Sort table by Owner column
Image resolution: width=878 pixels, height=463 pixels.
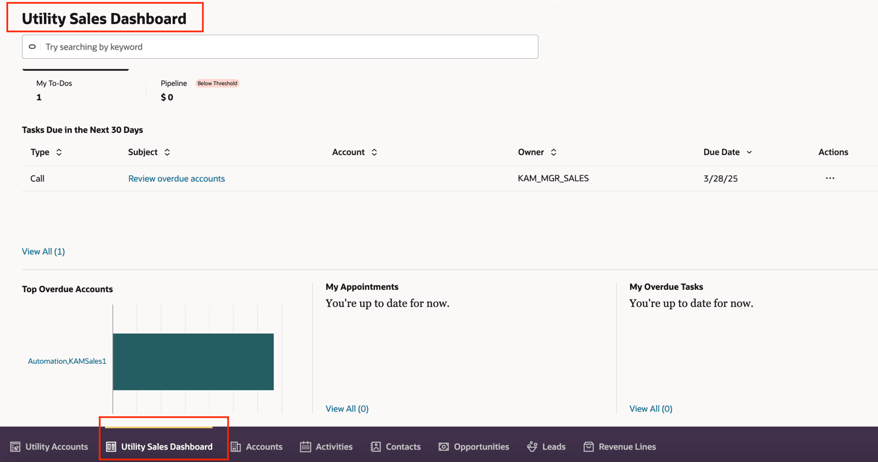pyautogui.click(x=553, y=152)
